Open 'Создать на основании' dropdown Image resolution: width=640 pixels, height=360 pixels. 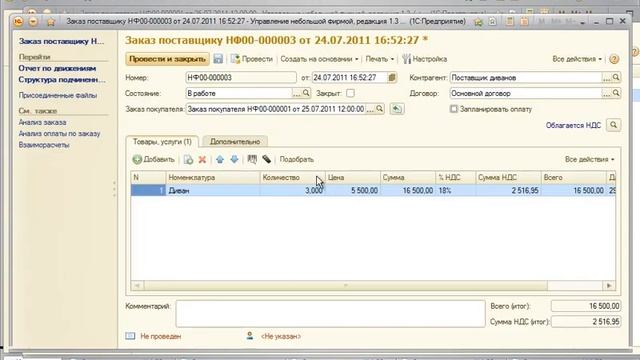pos(319,59)
